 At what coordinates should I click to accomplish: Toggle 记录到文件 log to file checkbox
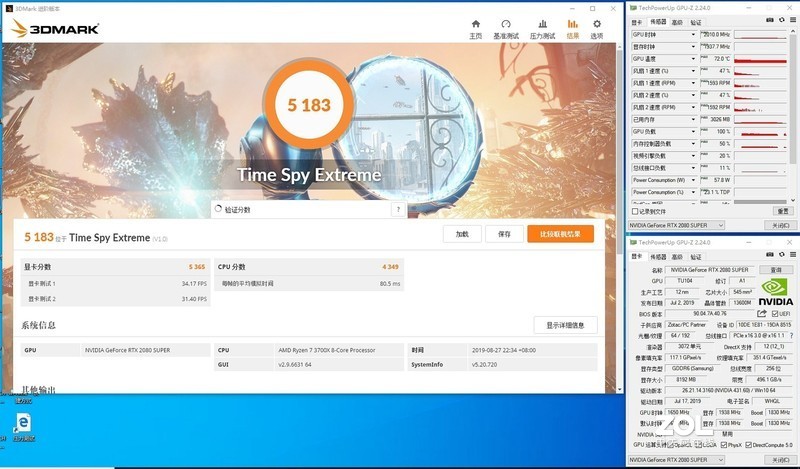tap(635, 211)
